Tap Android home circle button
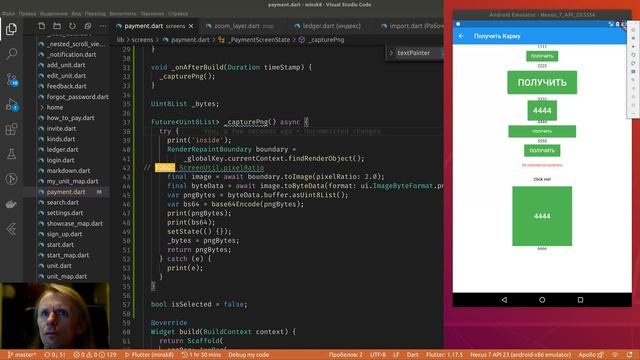Screen dimensions: 640x360 pos(542,300)
